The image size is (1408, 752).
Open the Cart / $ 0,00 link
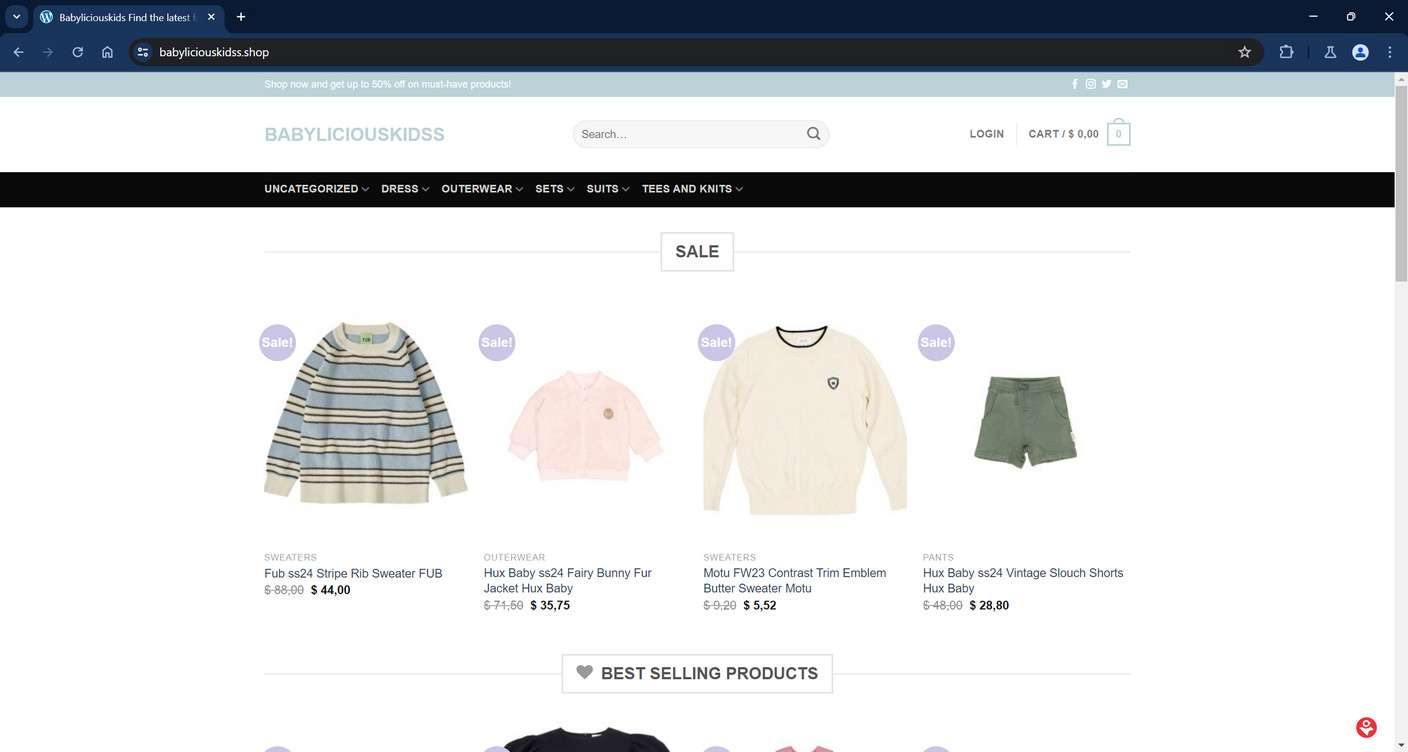pyautogui.click(x=1063, y=134)
